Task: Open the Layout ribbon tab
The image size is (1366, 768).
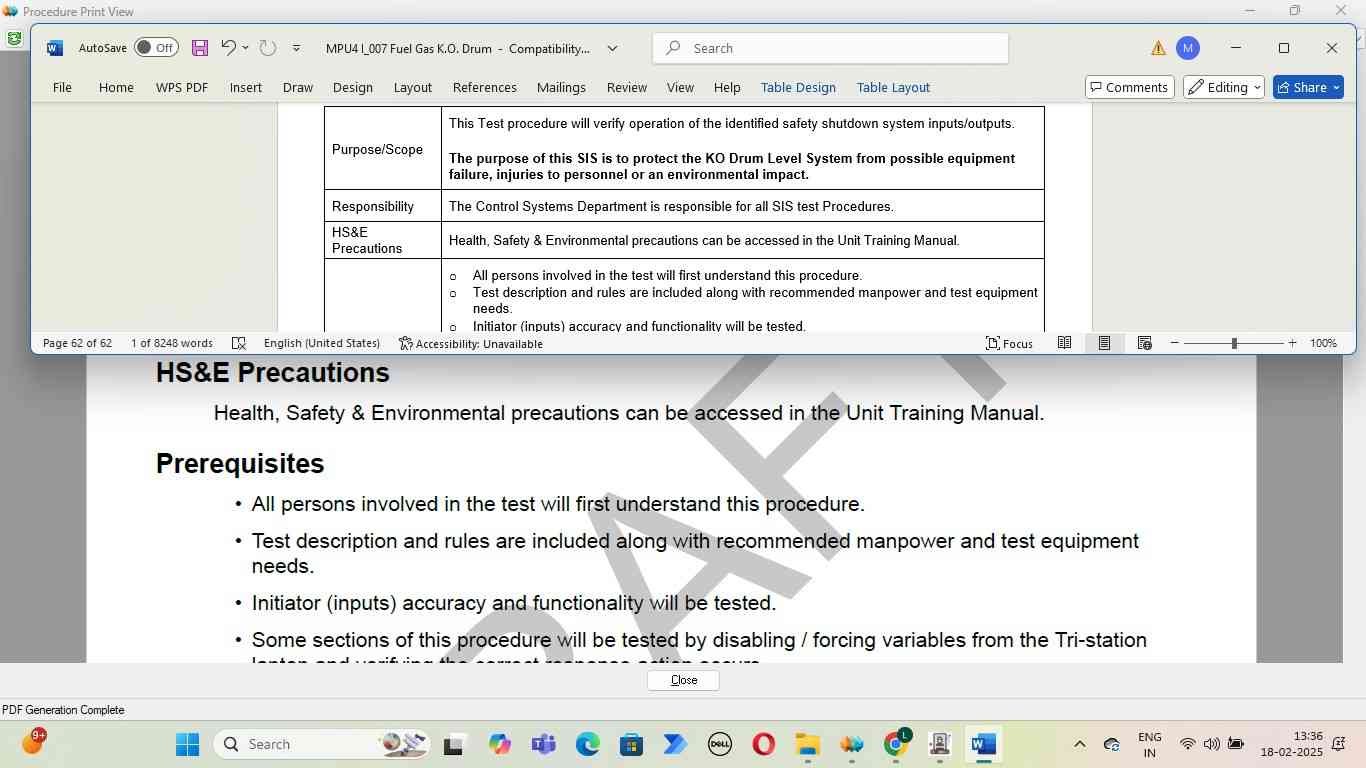Action: pos(412,87)
